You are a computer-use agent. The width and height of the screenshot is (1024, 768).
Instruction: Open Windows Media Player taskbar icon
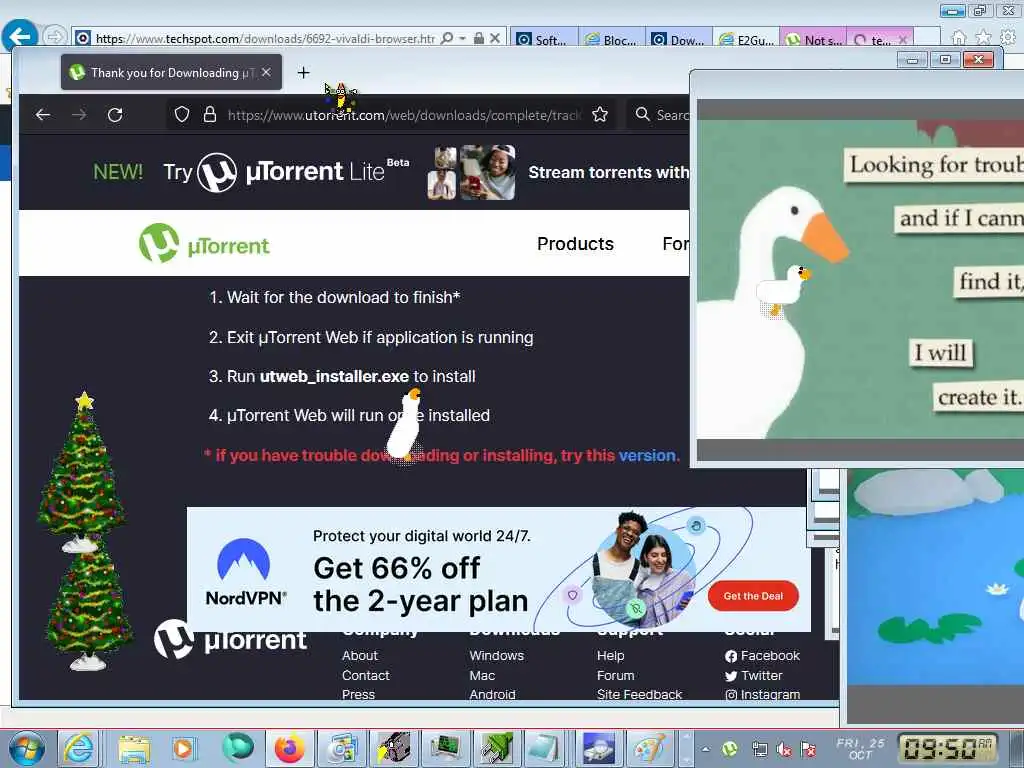point(184,748)
